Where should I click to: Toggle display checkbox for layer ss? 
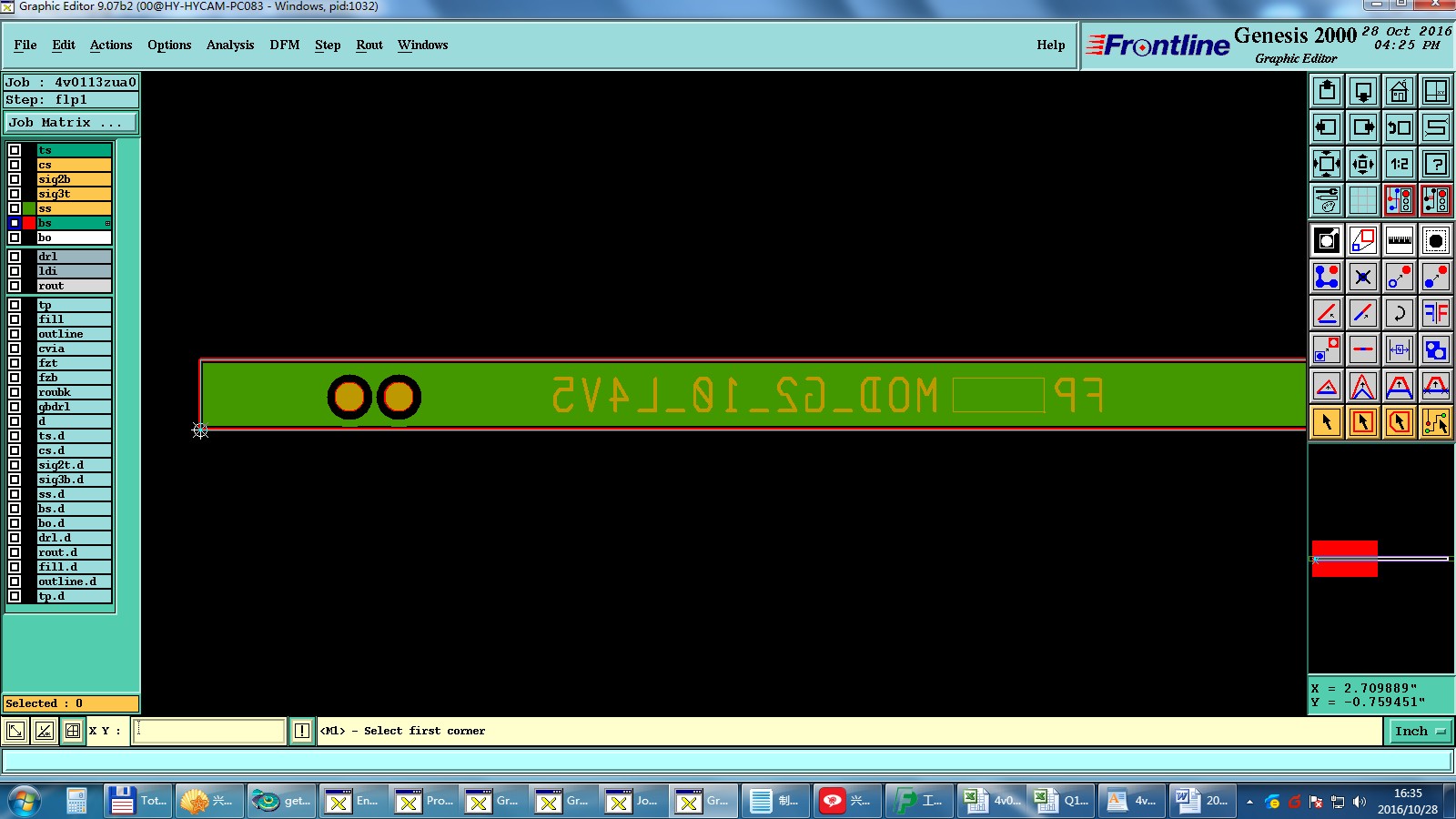pos(15,208)
